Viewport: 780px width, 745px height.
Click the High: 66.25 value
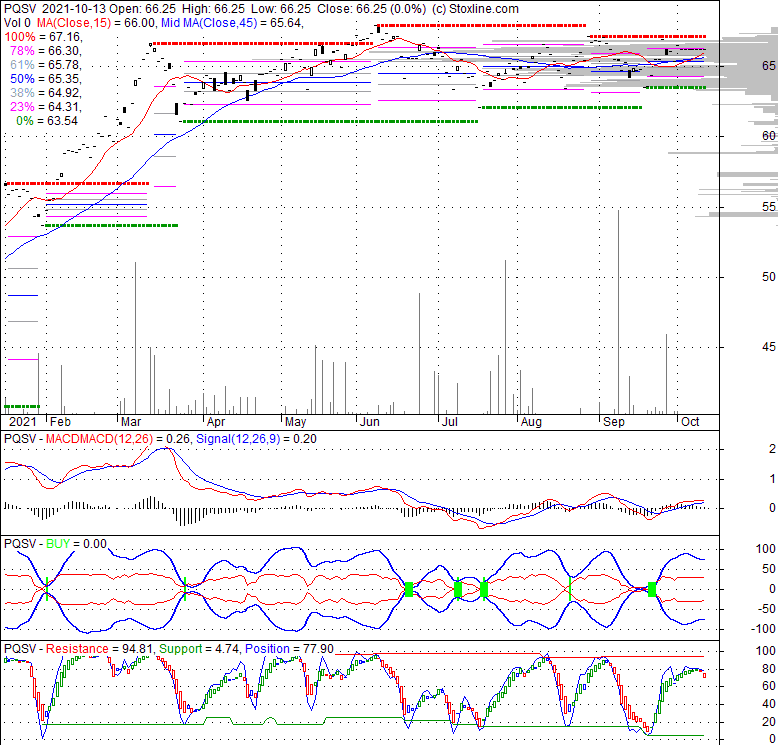213,9
